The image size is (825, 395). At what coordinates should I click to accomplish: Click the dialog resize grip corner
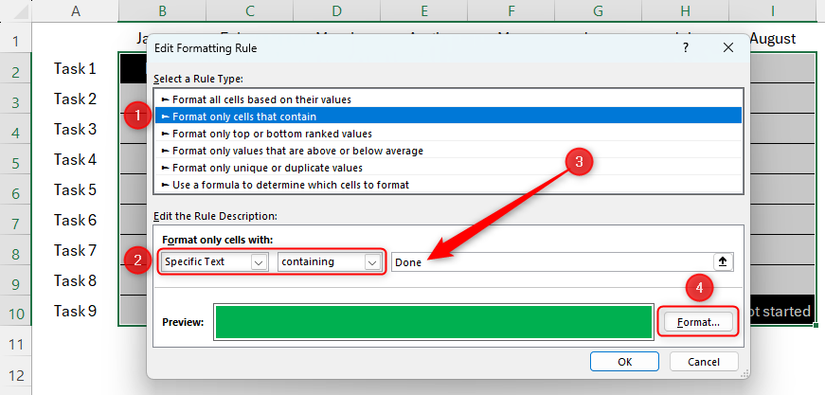pos(744,373)
